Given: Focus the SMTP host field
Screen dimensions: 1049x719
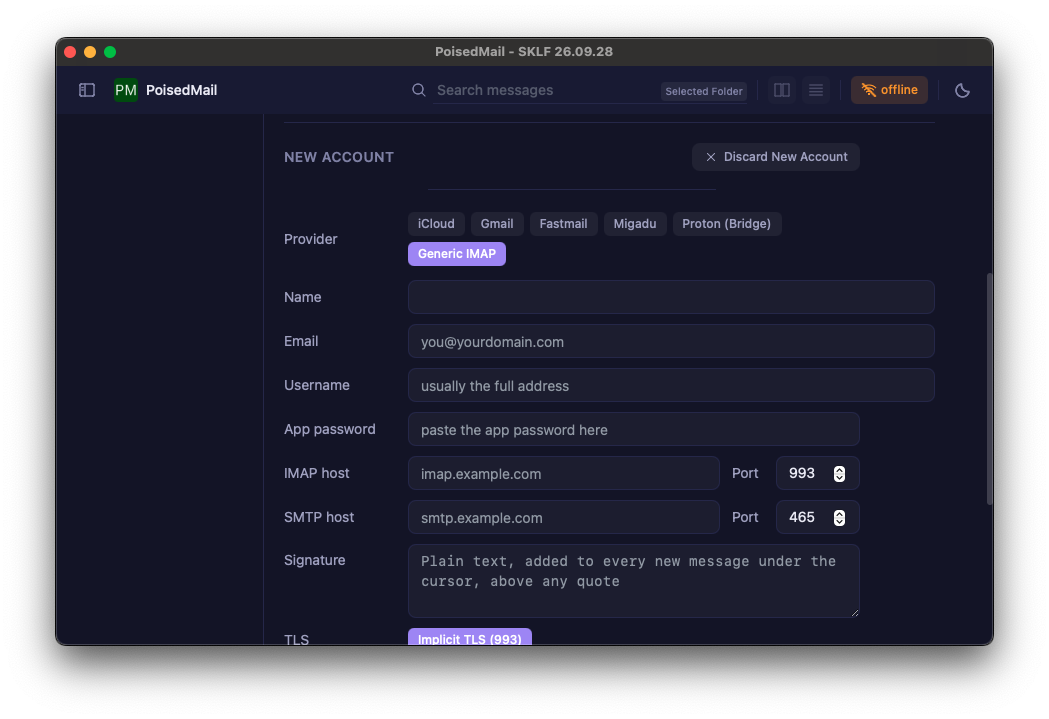Looking at the screenshot, I should click(x=563, y=518).
